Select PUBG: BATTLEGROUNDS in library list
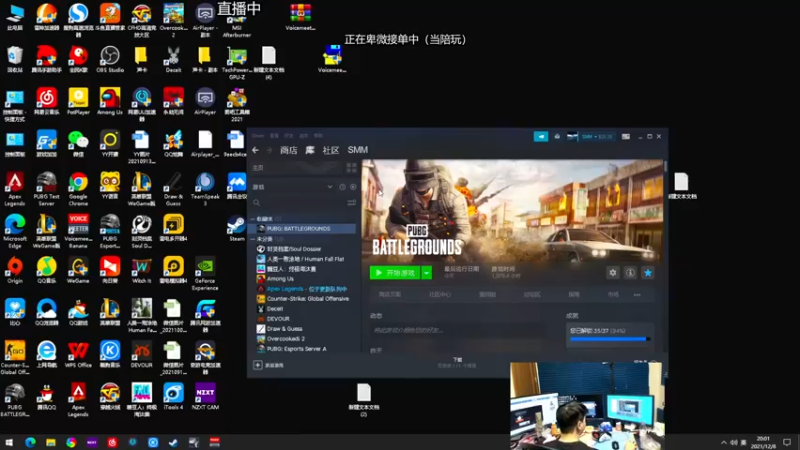The image size is (800, 450). (x=304, y=229)
